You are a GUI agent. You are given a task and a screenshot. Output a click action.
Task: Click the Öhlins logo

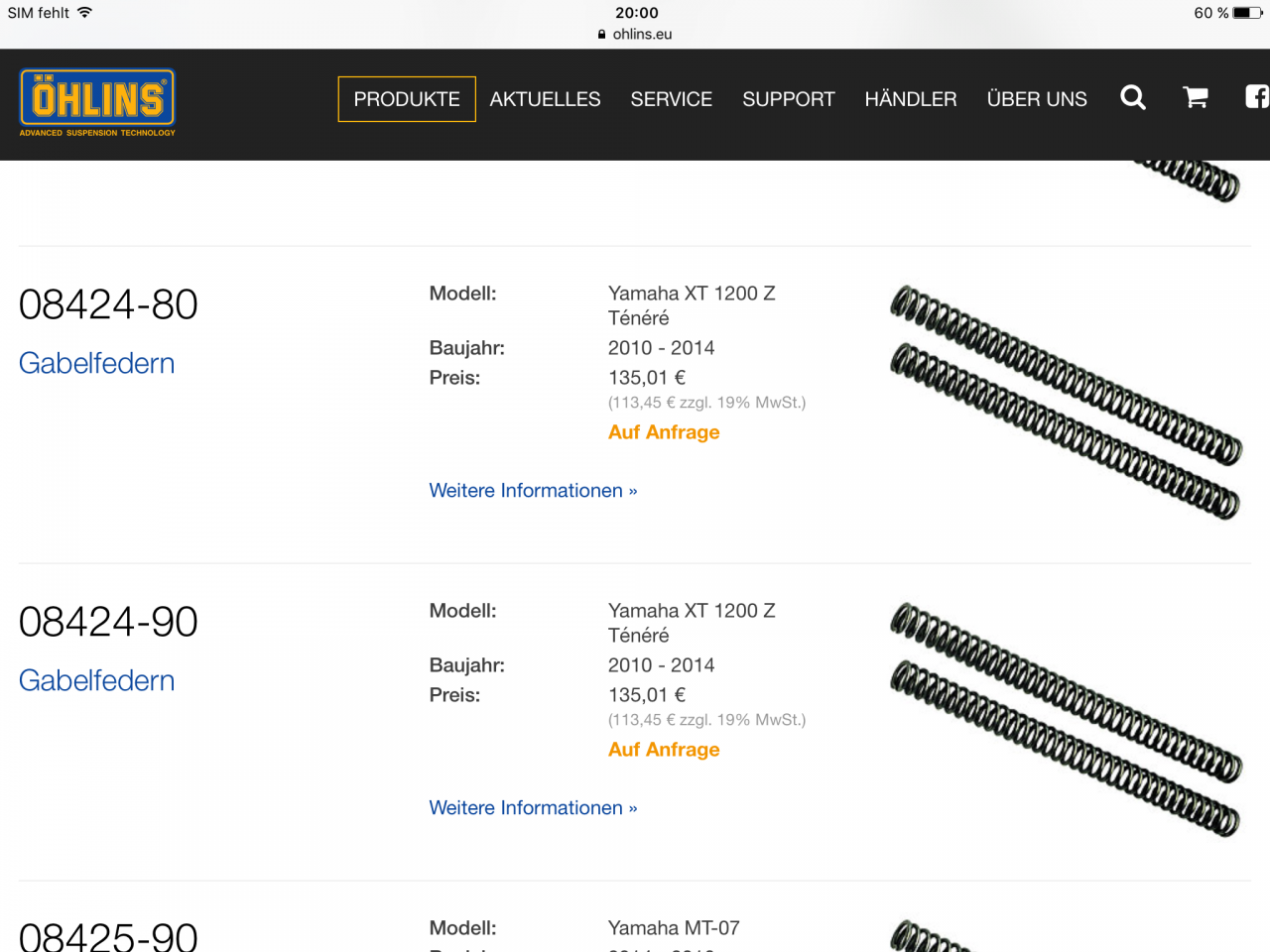(x=97, y=102)
